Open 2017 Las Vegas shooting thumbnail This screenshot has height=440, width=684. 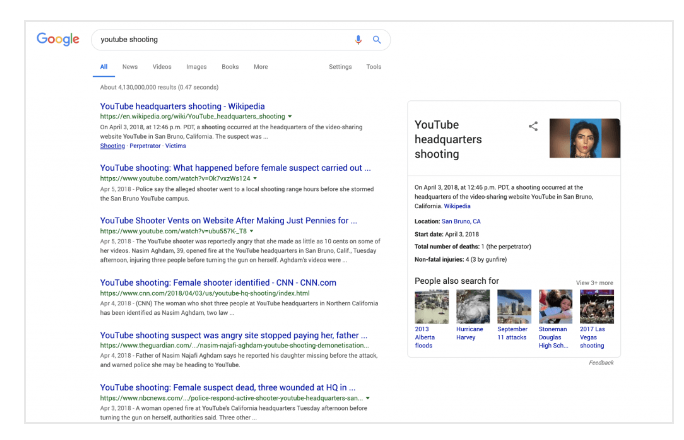597,307
